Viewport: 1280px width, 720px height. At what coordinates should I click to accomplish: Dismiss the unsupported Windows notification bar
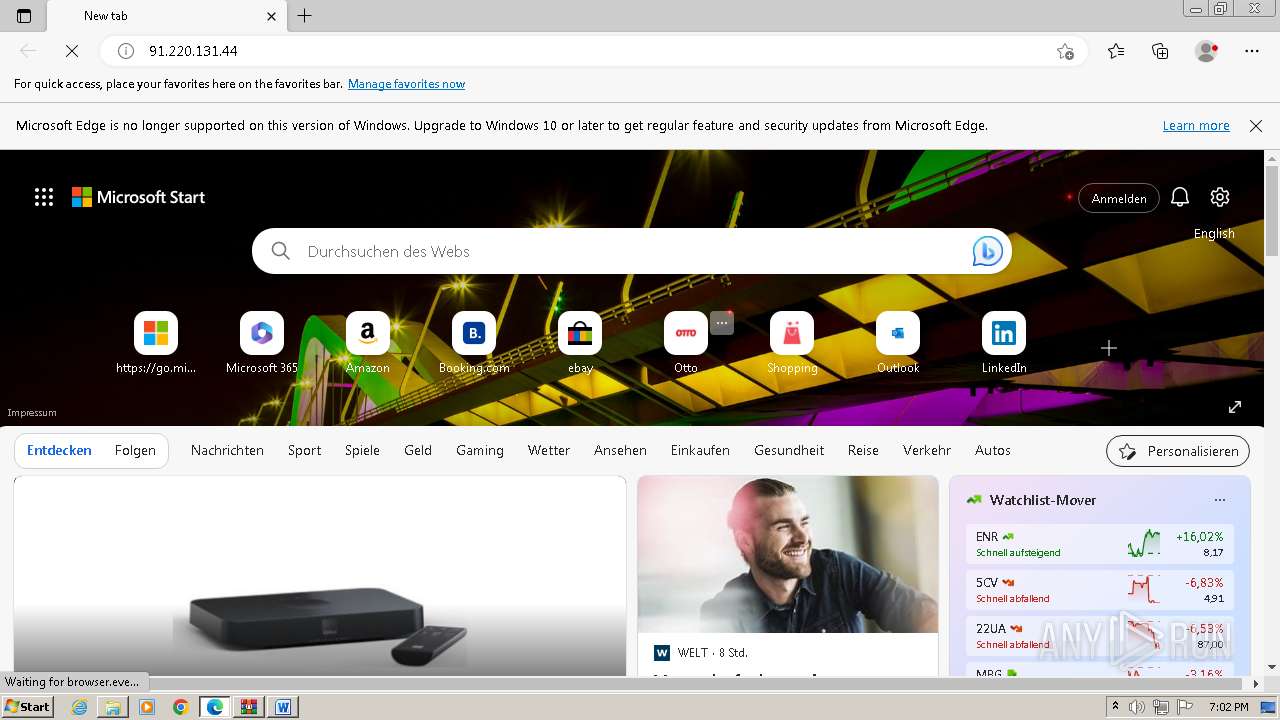1256,126
